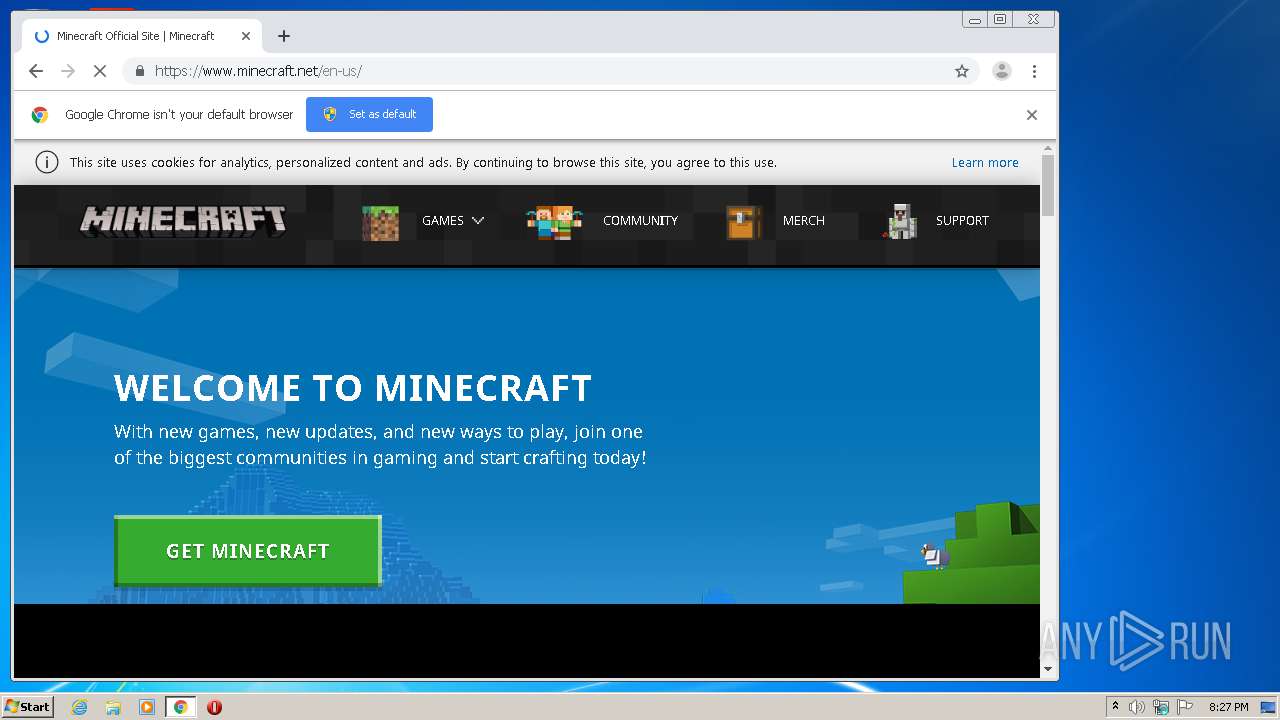Select the Minecraft Official Site tab
The width and height of the screenshot is (1280, 720).
142,36
